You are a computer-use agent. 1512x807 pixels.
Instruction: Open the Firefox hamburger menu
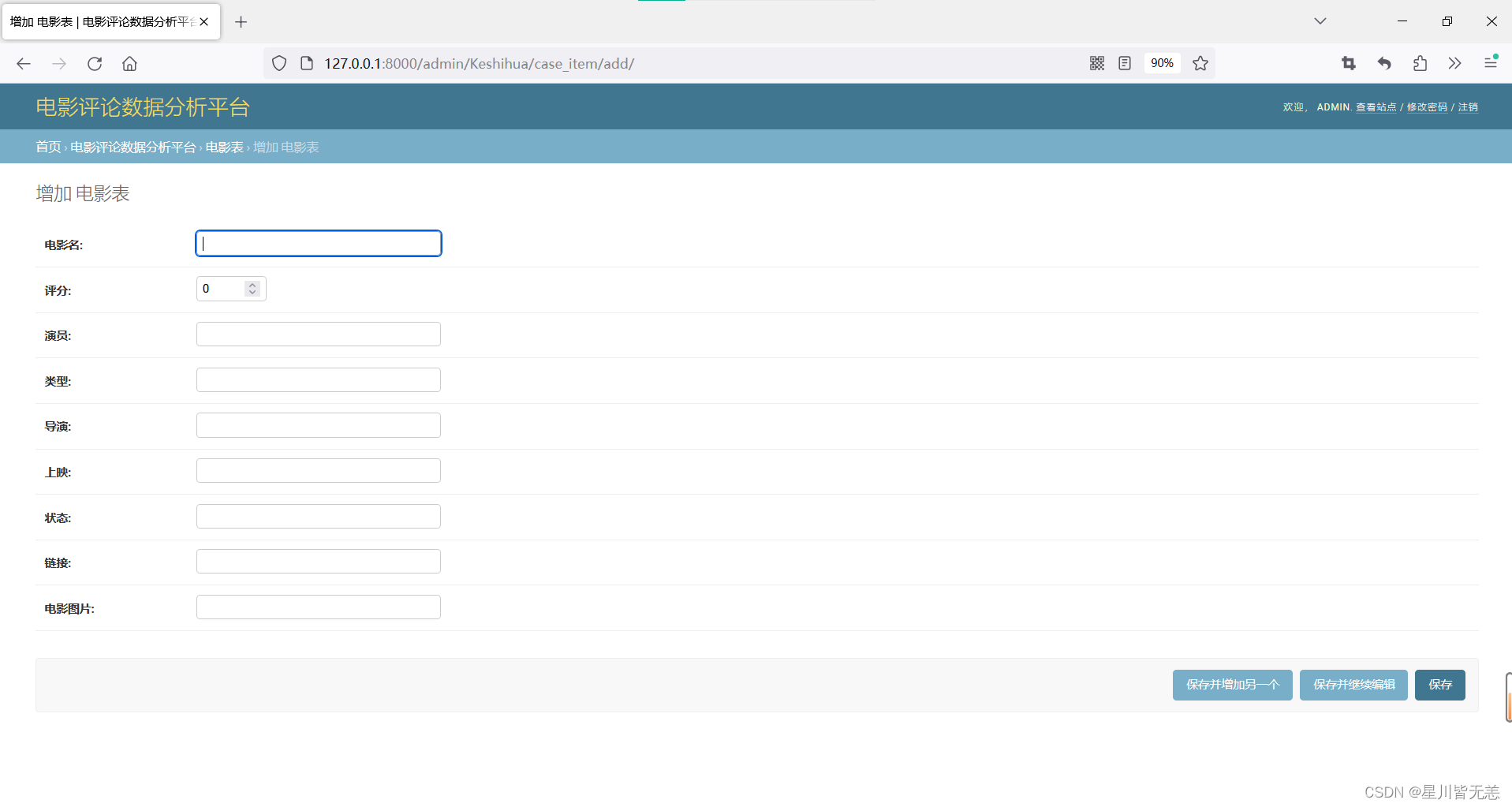1490,63
